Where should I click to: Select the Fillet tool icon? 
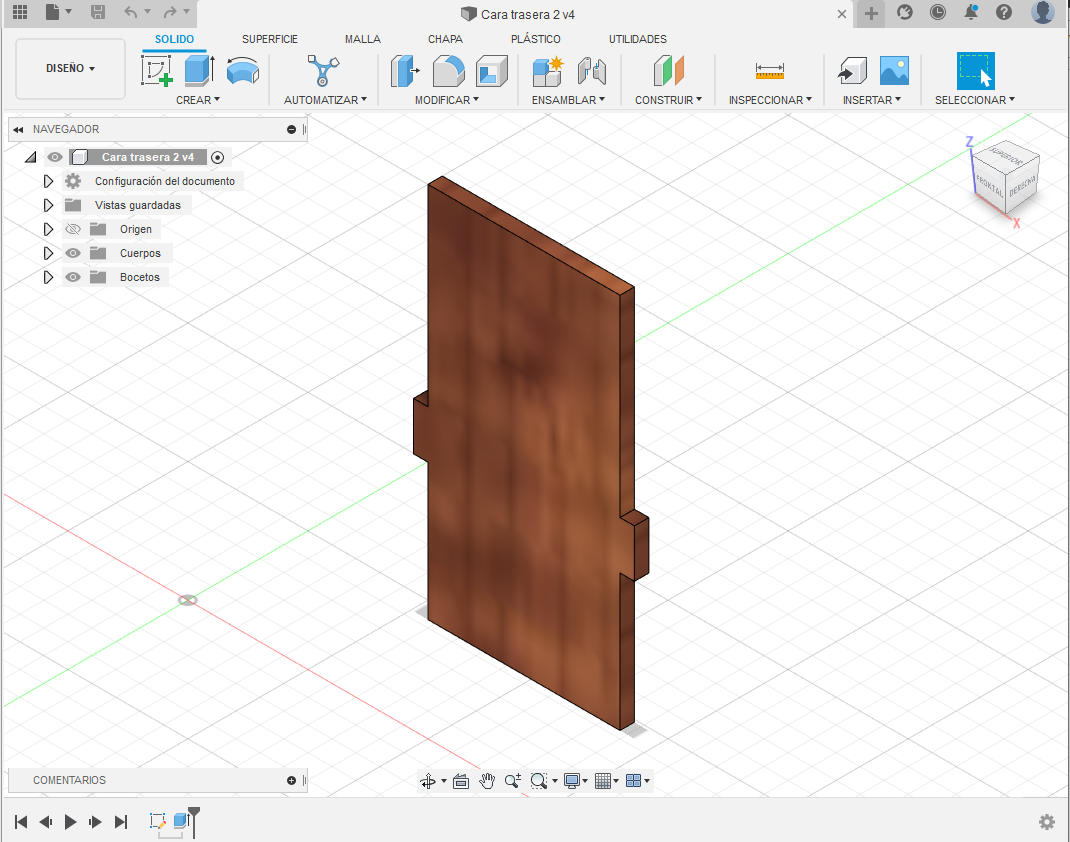[448, 71]
